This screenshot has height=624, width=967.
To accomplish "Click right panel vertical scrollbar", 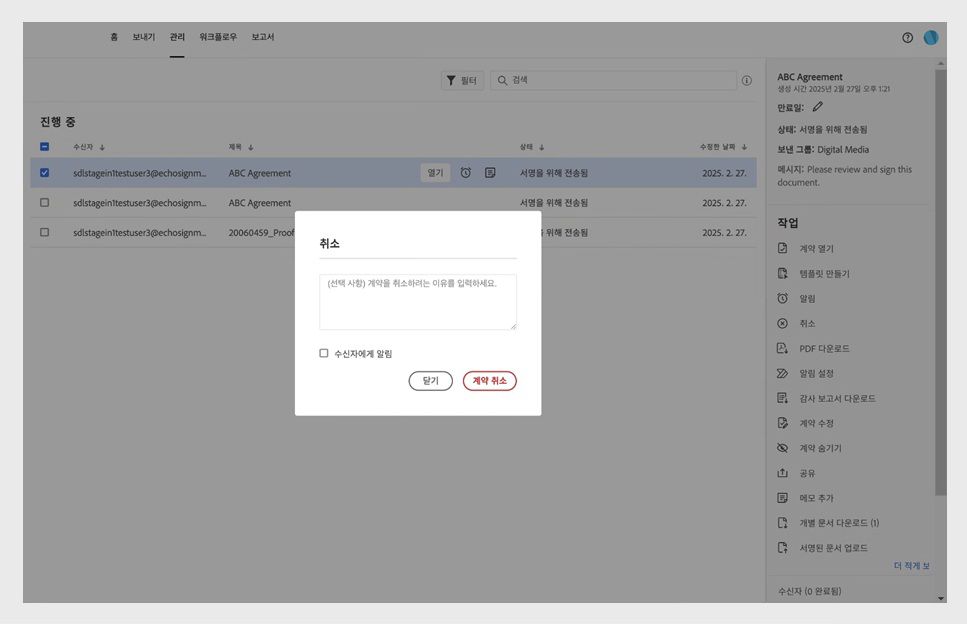I will (940, 282).
